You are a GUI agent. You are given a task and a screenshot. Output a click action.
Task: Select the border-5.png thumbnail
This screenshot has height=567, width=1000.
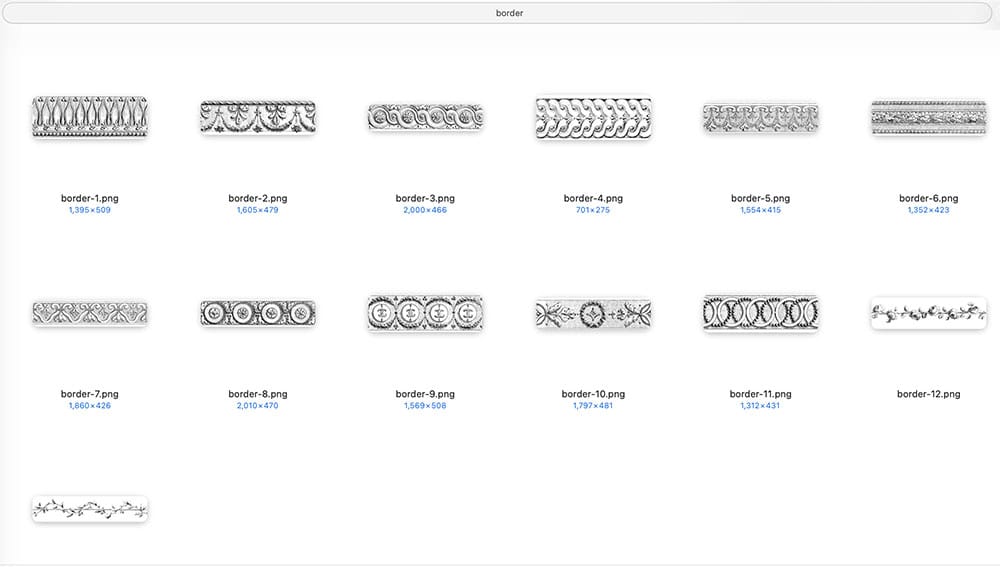(760, 117)
